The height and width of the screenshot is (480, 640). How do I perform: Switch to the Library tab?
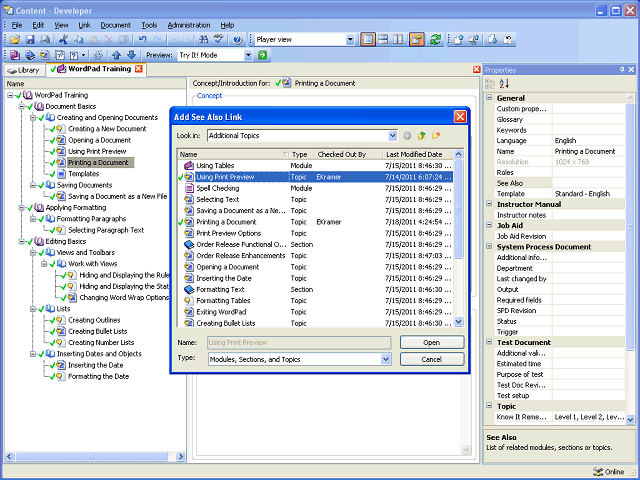click(x=24, y=70)
